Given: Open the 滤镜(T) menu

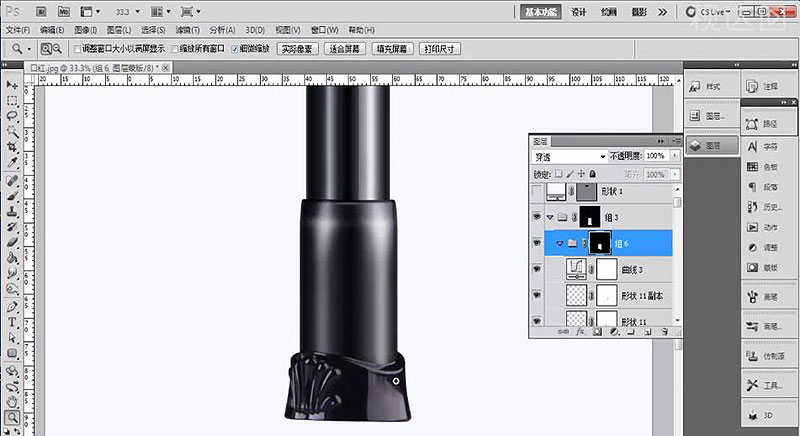Looking at the screenshot, I should [187, 30].
